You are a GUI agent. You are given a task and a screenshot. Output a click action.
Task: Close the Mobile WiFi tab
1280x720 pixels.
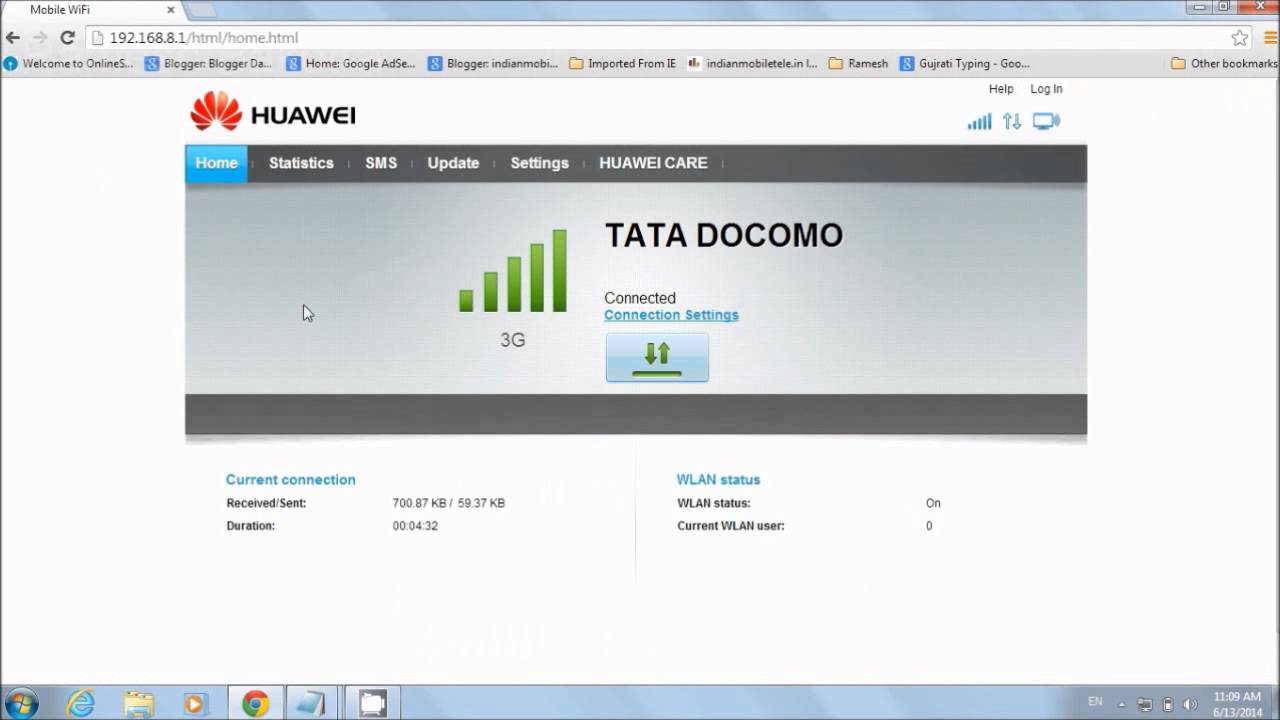(x=170, y=10)
